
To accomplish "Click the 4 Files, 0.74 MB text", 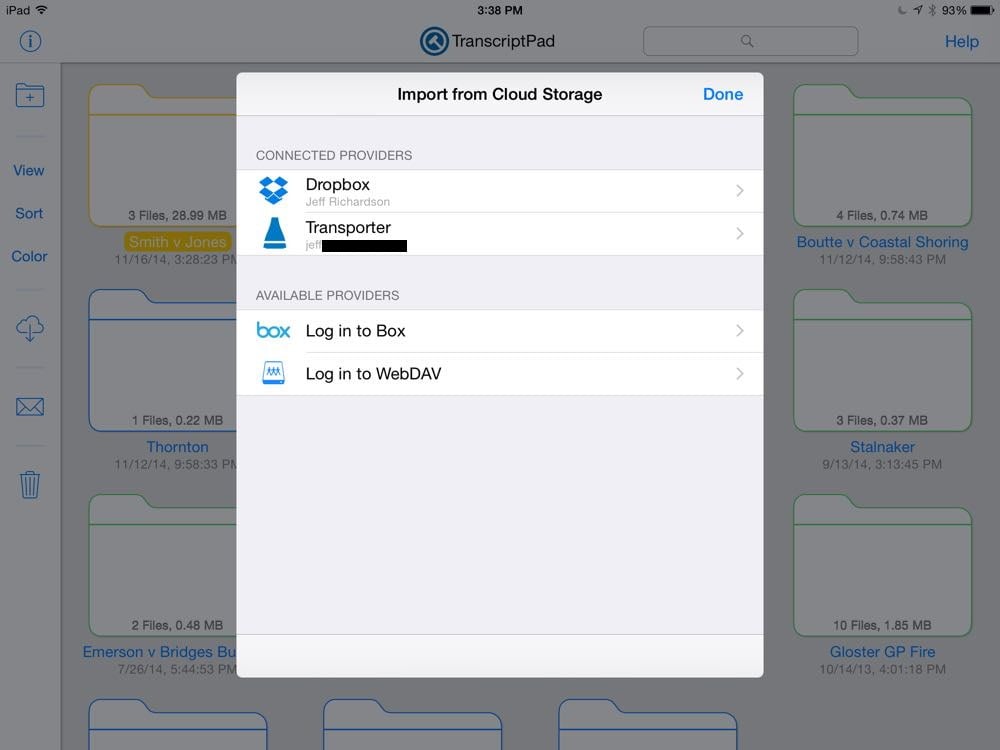I will click(882, 216).
